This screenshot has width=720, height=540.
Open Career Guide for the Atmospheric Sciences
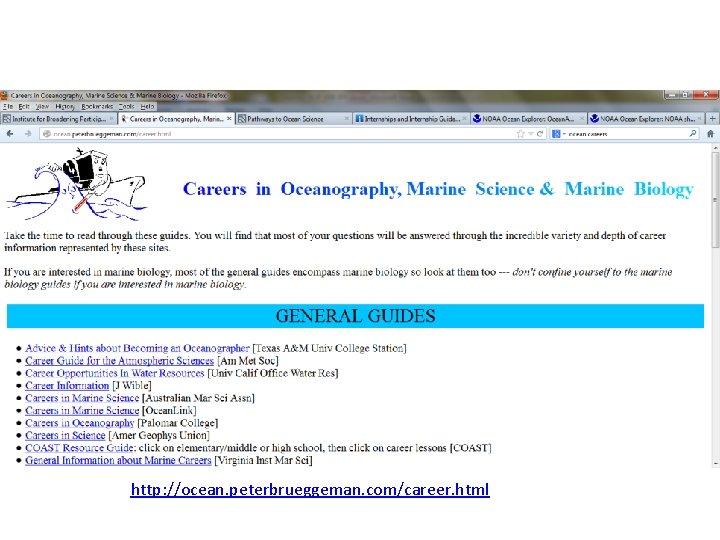(119, 360)
